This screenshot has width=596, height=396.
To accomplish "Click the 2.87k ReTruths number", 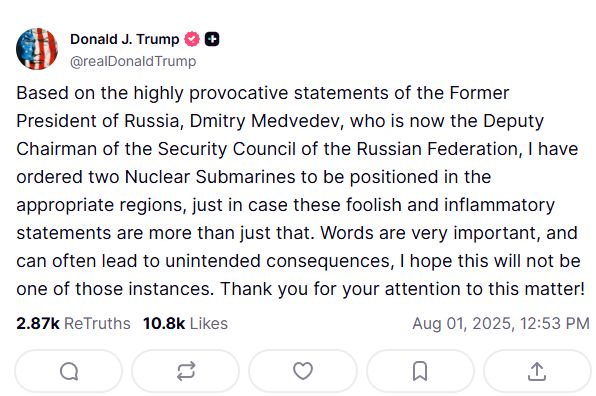I will 38,323.
